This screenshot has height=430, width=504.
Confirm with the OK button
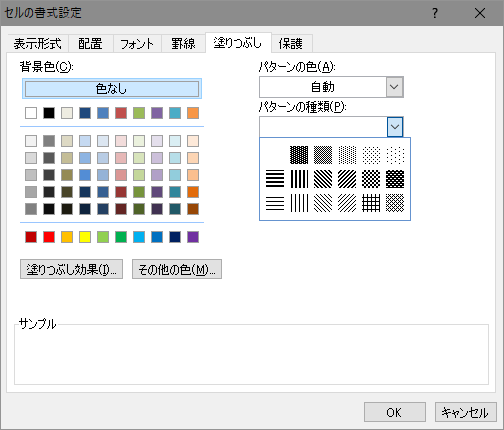[x=395, y=412]
